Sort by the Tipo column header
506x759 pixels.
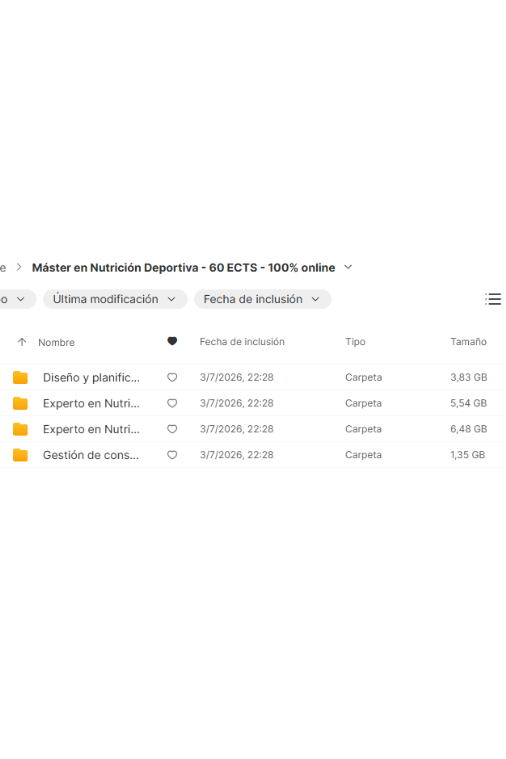pos(355,342)
